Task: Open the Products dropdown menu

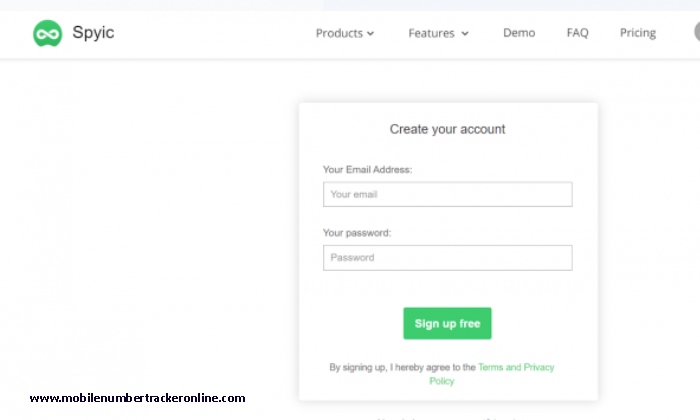Action: (x=339, y=33)
